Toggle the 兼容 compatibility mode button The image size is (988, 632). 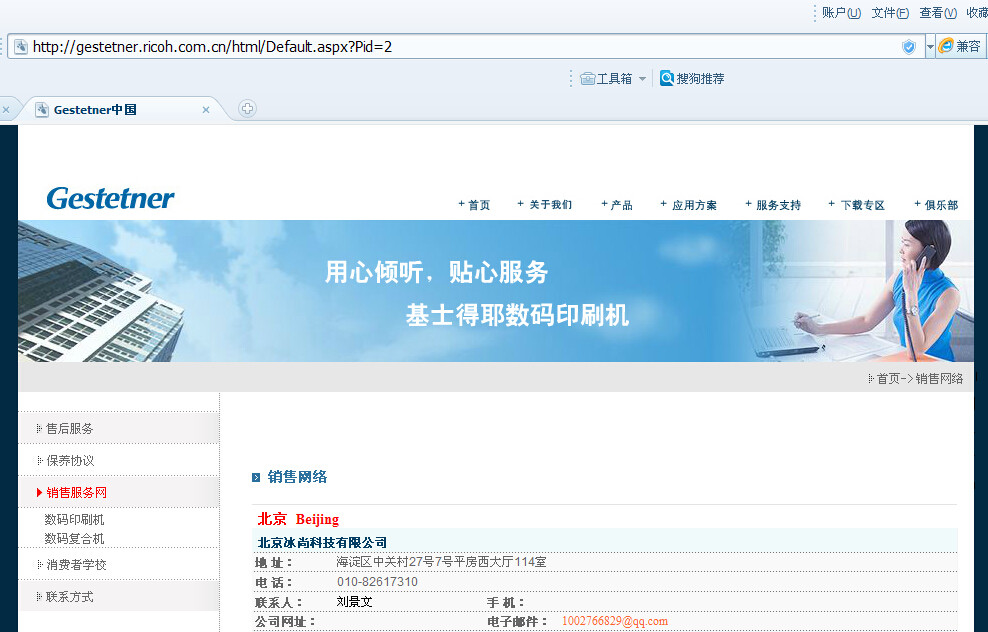(x=960, y=46)
